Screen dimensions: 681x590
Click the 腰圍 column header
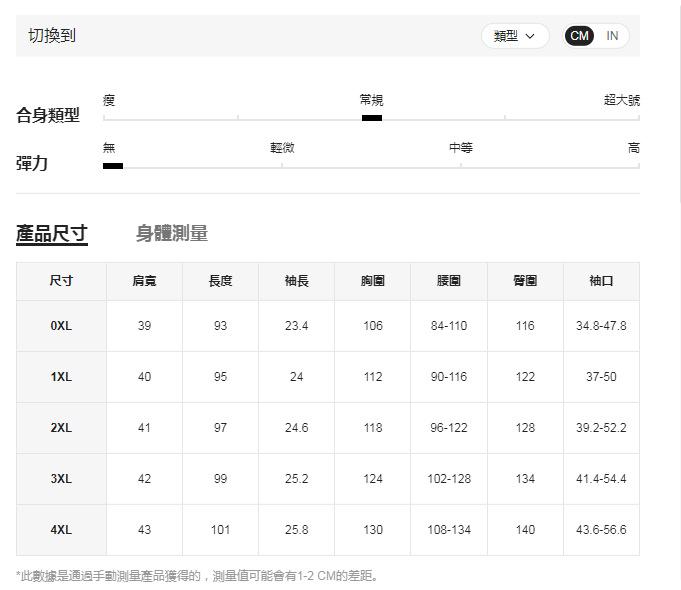pyautogui.click(x=449, y=281)
